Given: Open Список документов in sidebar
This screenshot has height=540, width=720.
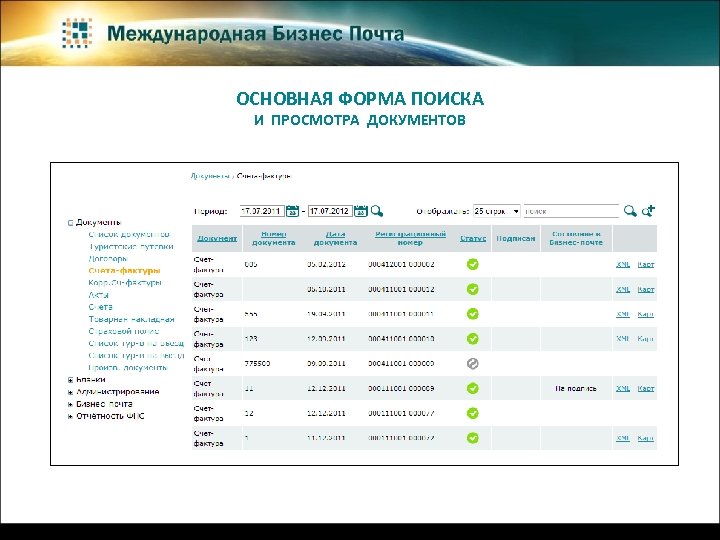Looking at the screenshot, I should pos(129,234).
